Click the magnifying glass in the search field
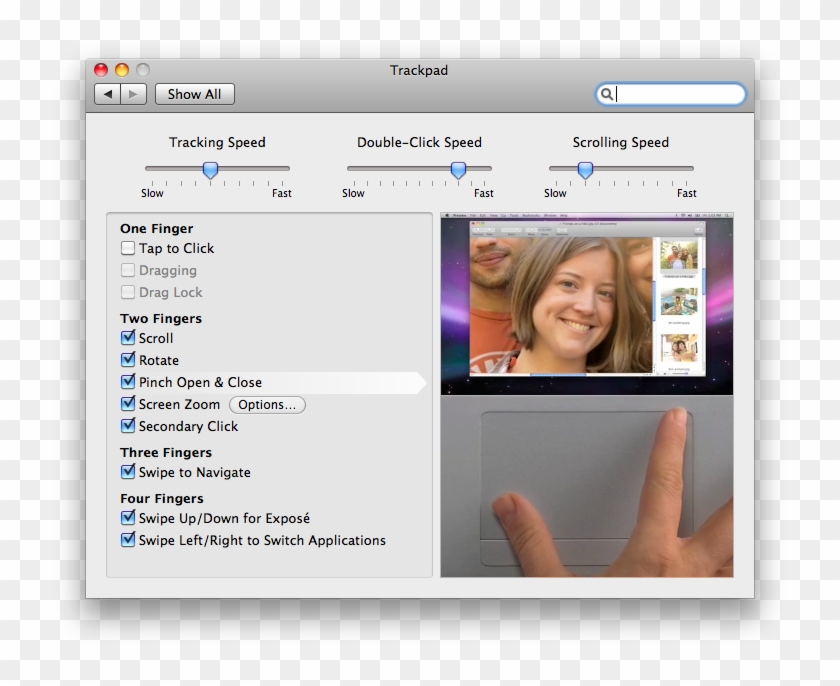The height and width of the screenshot is (686, 840). 606,94
